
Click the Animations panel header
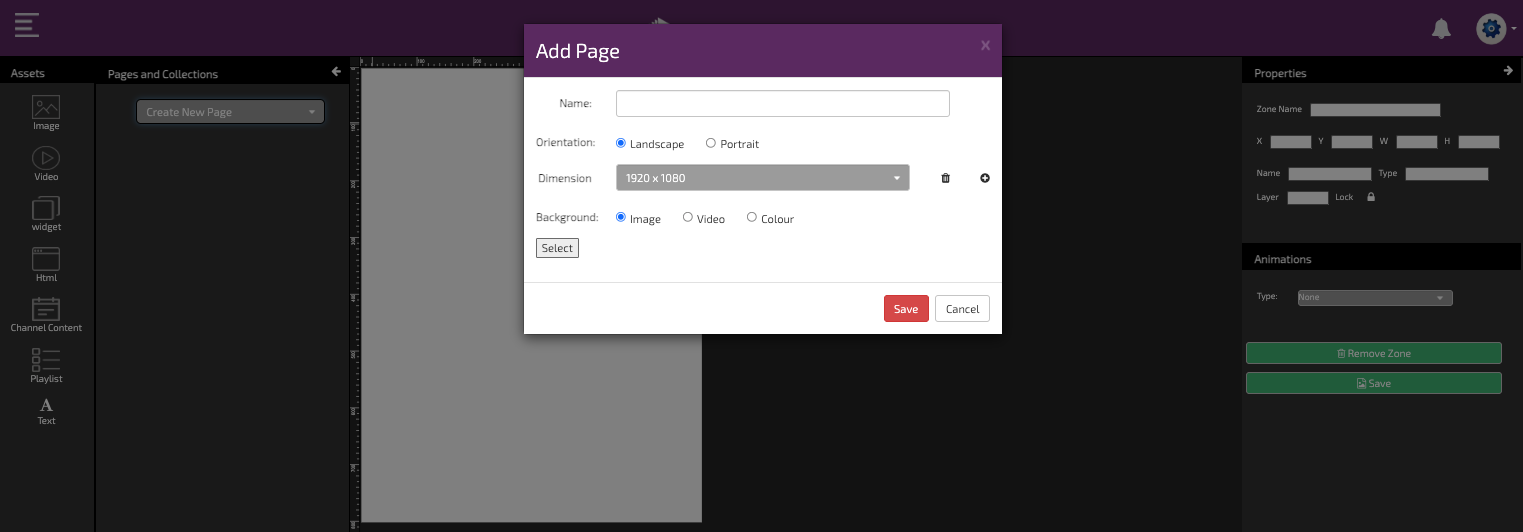click(x=1382, y=258)
